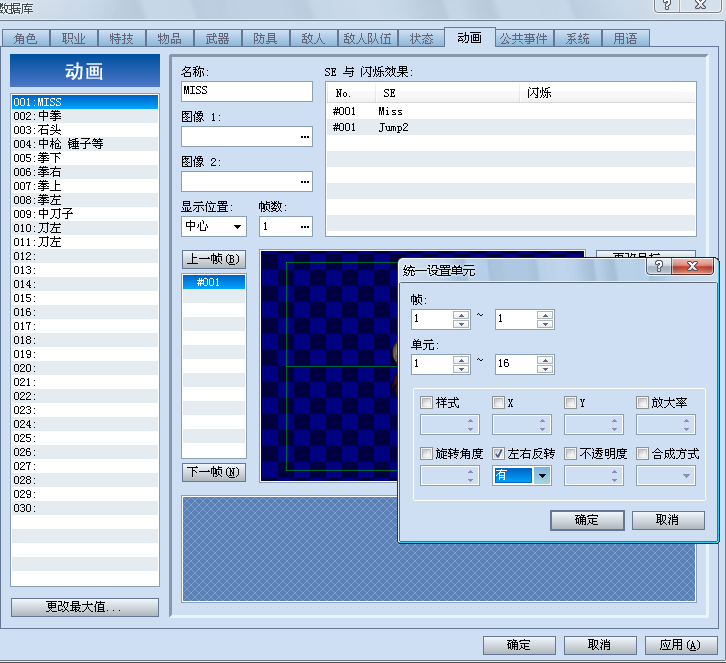
Task: Increase the starting 单元 value
Action: click(461, 360)
